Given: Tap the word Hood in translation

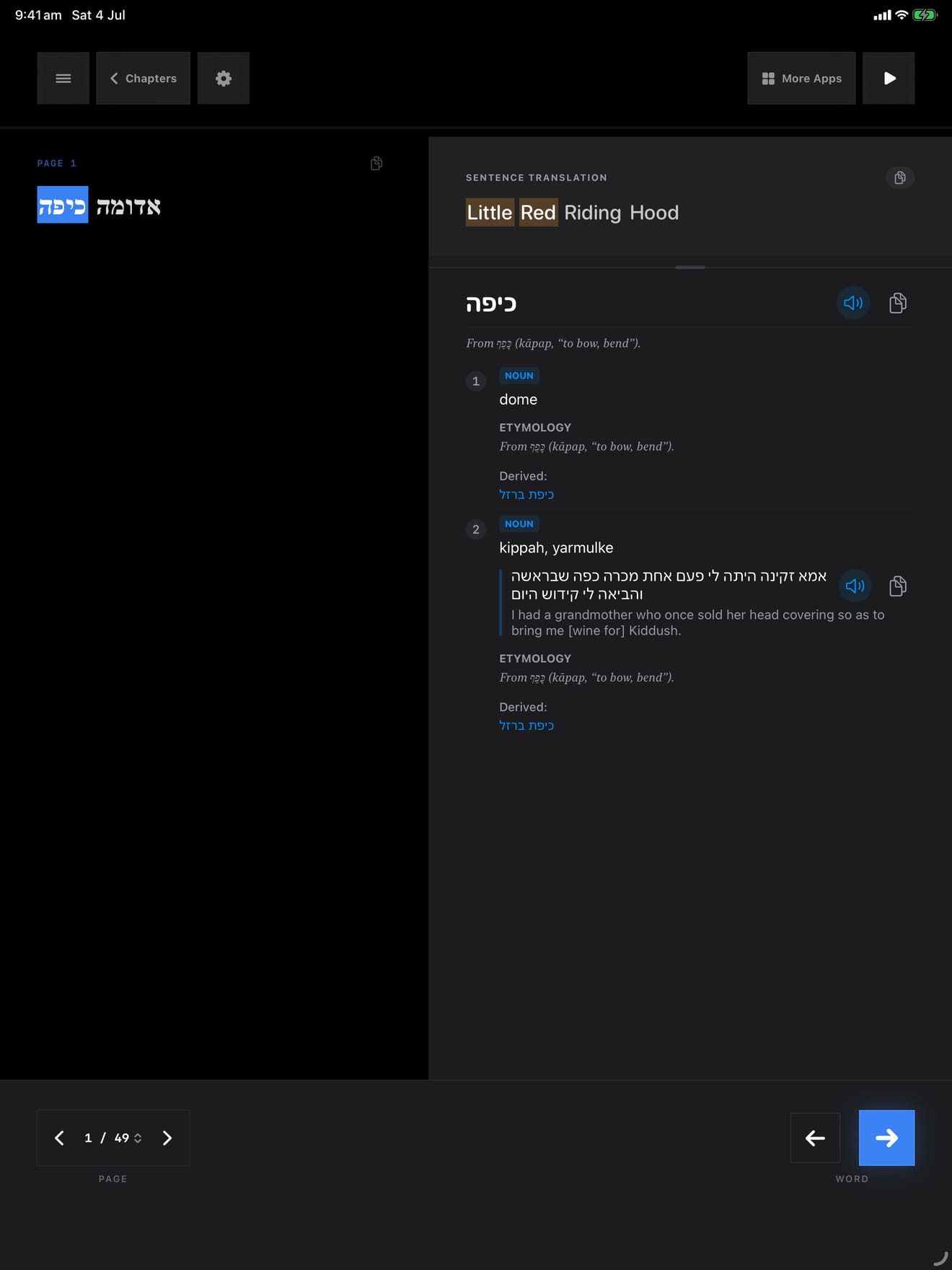Looking at the screenshot, I should click(654, 213).
